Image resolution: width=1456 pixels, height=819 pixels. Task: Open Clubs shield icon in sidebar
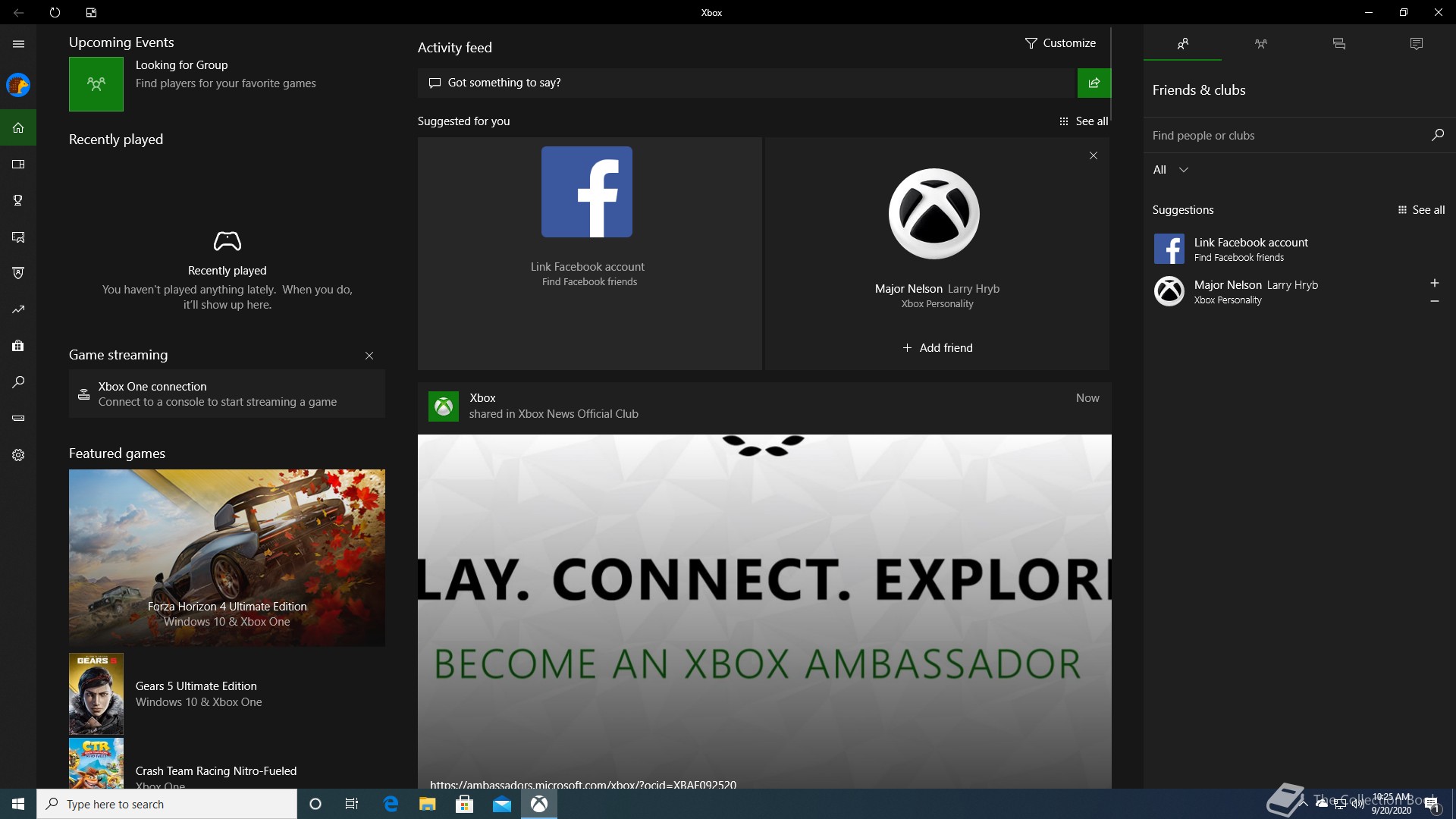click(x=18, y=273)
